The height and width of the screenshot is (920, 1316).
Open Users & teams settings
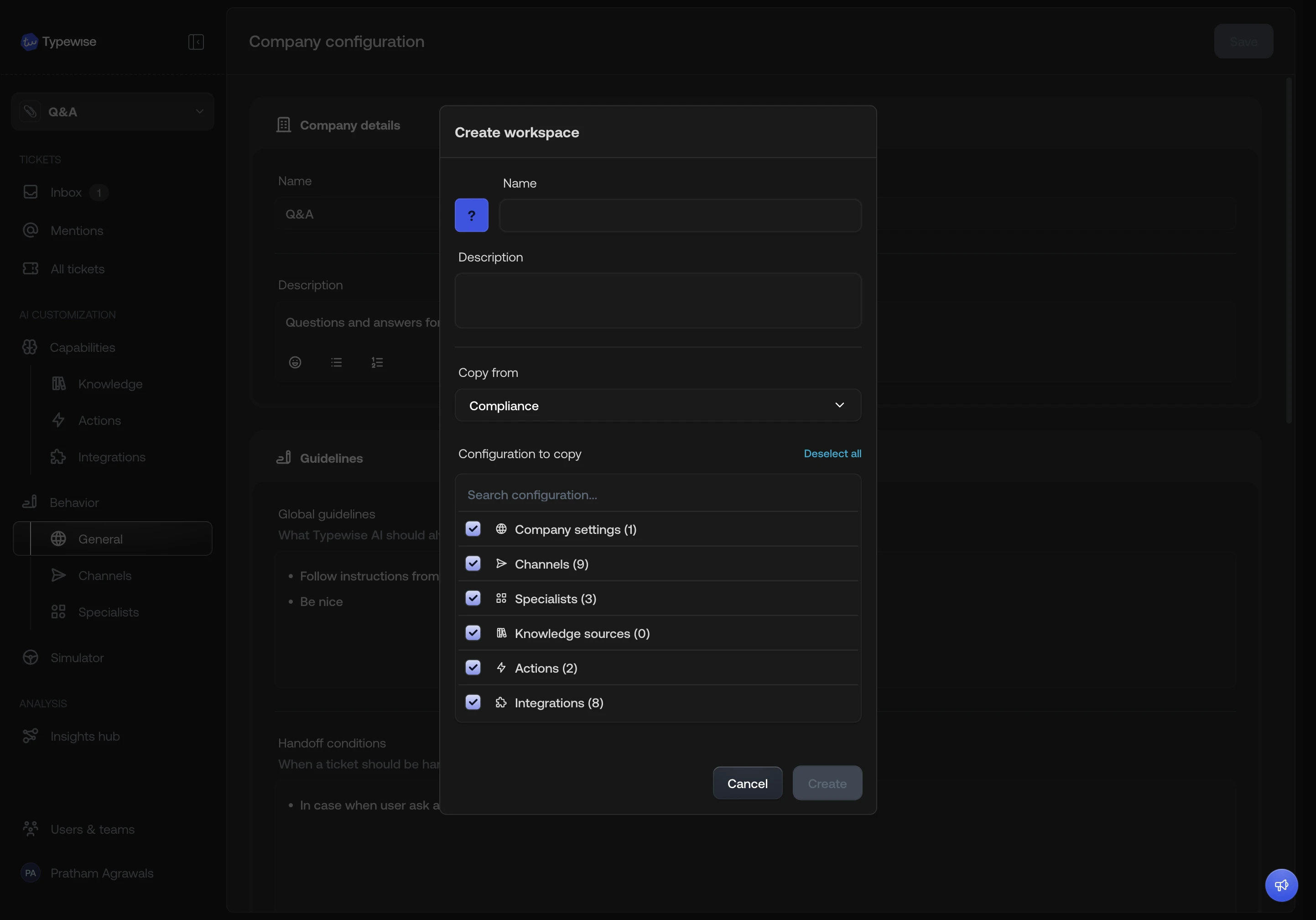(x=92, y=829)
